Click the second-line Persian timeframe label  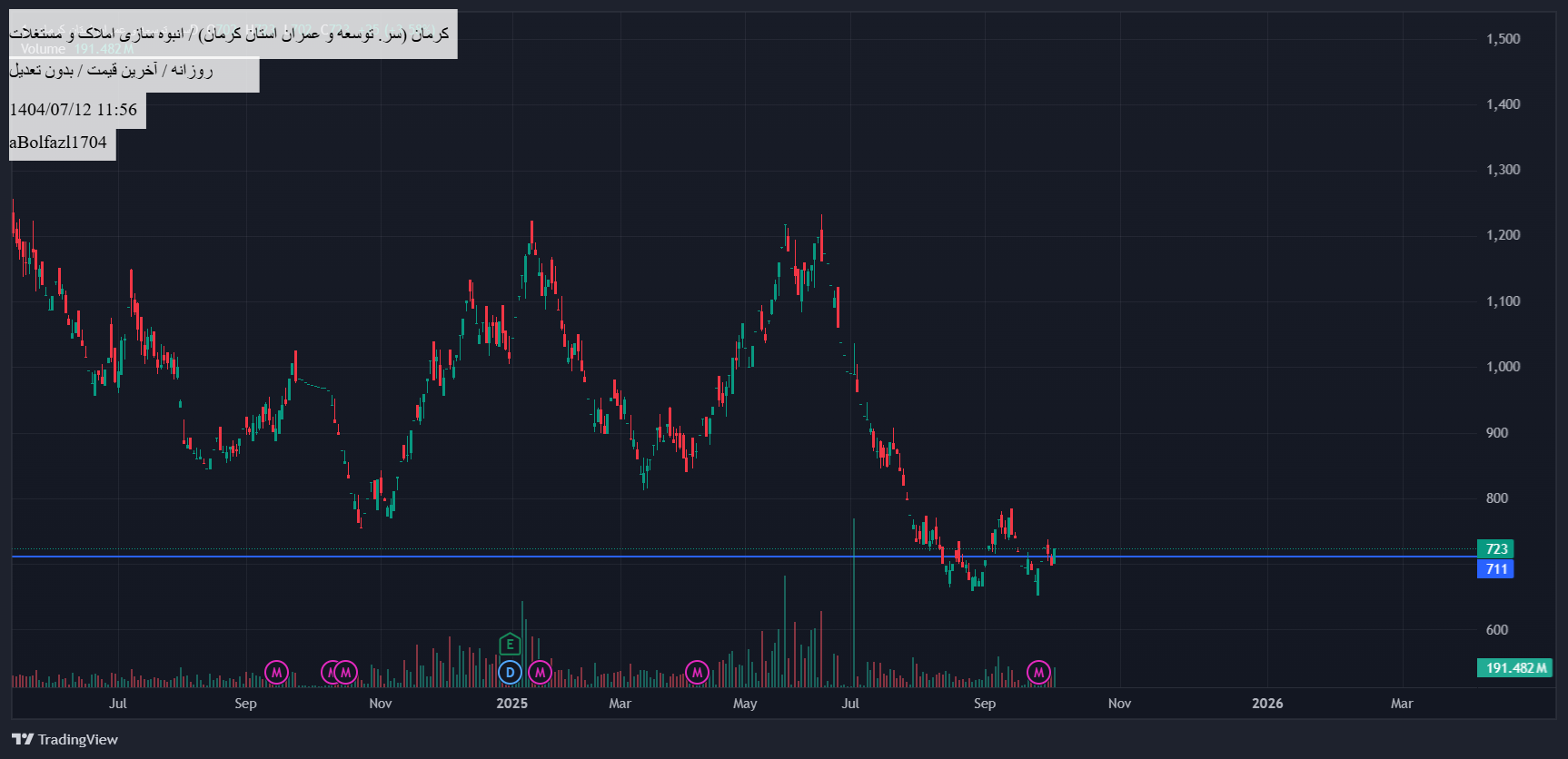click(x=112, y=71)
